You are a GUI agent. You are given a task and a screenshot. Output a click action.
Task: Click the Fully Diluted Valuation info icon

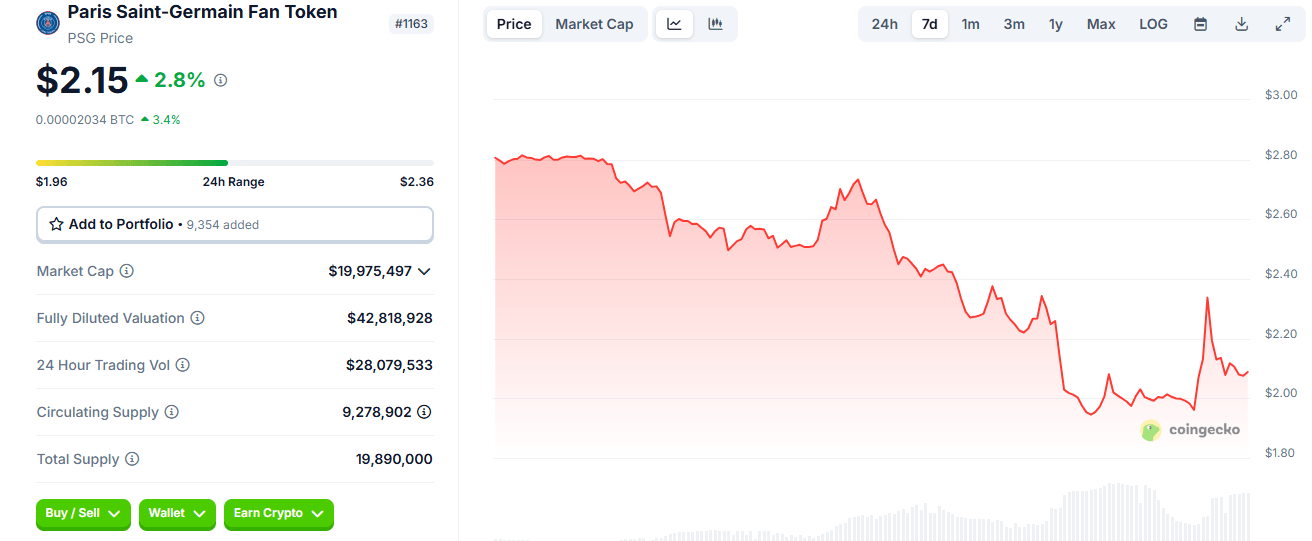tap(198, 318)
